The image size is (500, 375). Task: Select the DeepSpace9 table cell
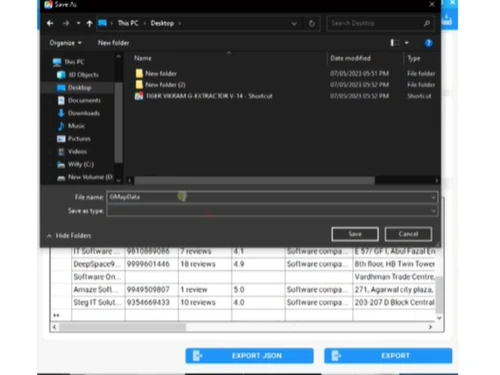[98, 264]
